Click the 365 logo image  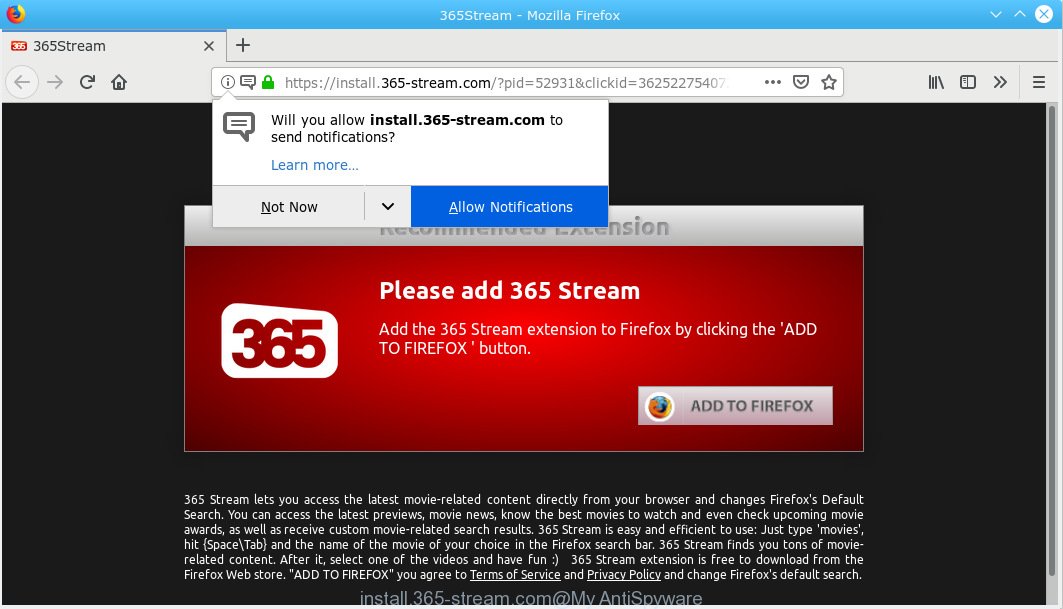(279, 341)
